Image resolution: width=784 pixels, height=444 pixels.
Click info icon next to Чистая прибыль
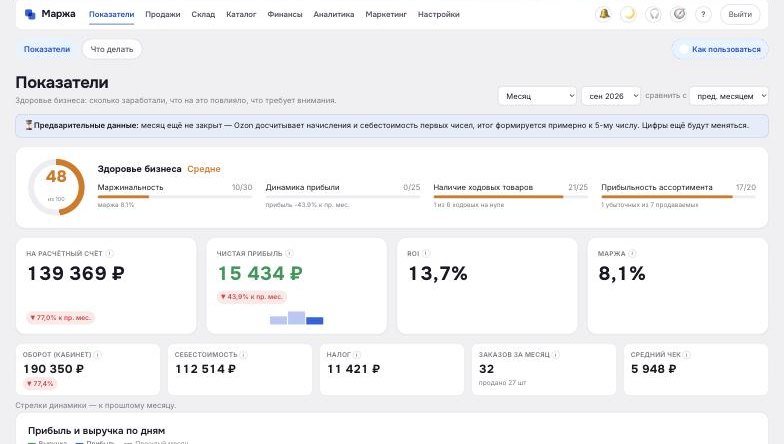point(289,254)
